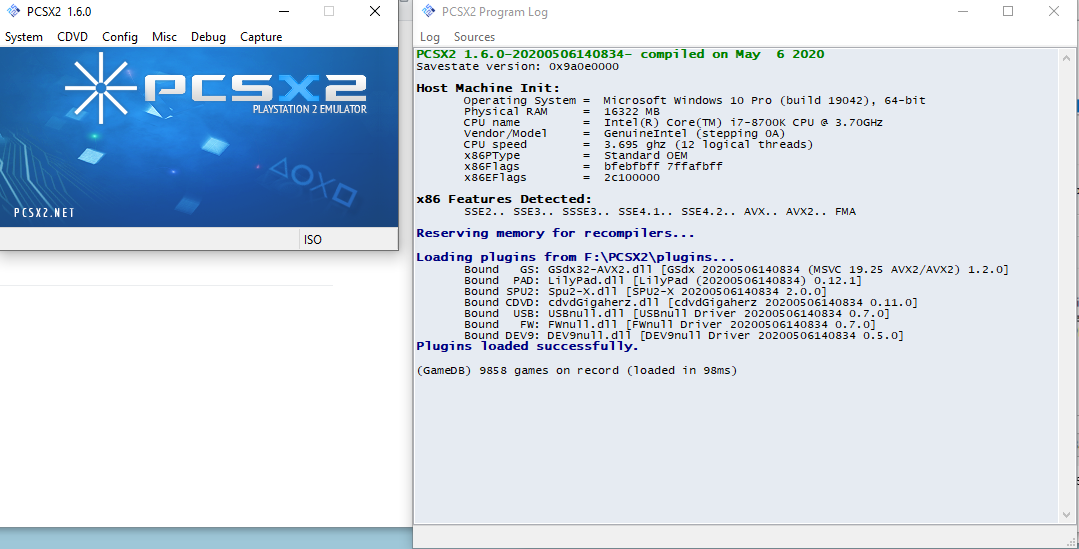Click the PCSX2 1.6.0 window title text
The image size is (1079, 549).
(x=58, y=12)
